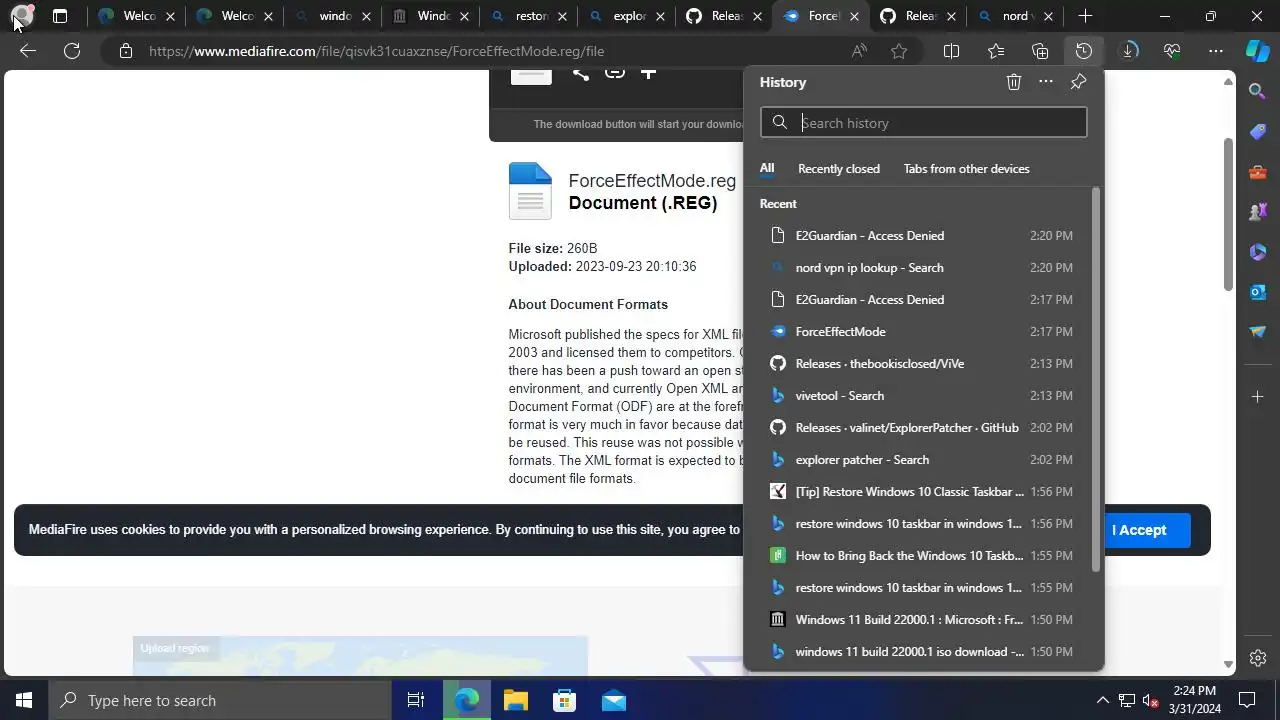The image size is (1280, 720).
Task: Open the Favorites list icon
Action: [996, 51]
